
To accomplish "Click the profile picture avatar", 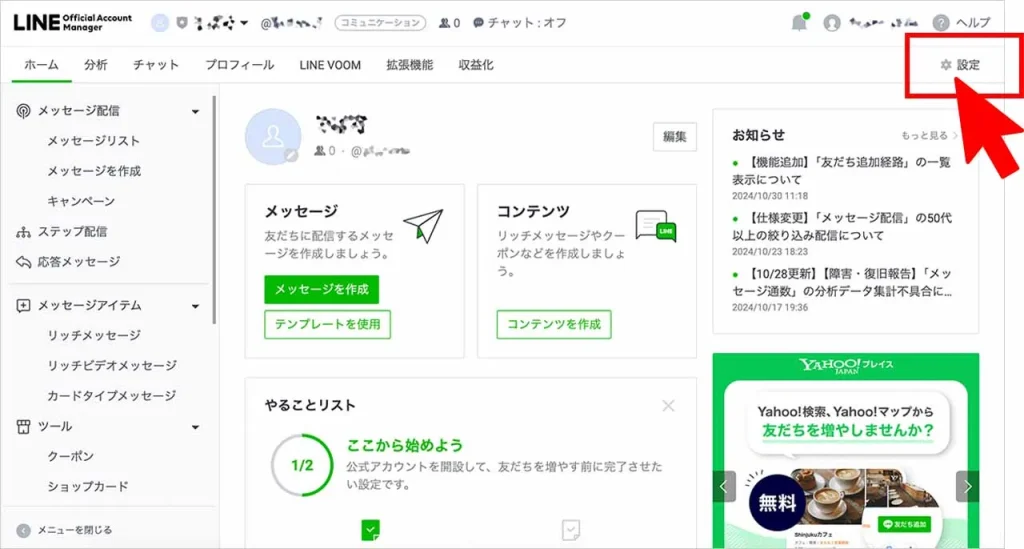I will (273, 136).
